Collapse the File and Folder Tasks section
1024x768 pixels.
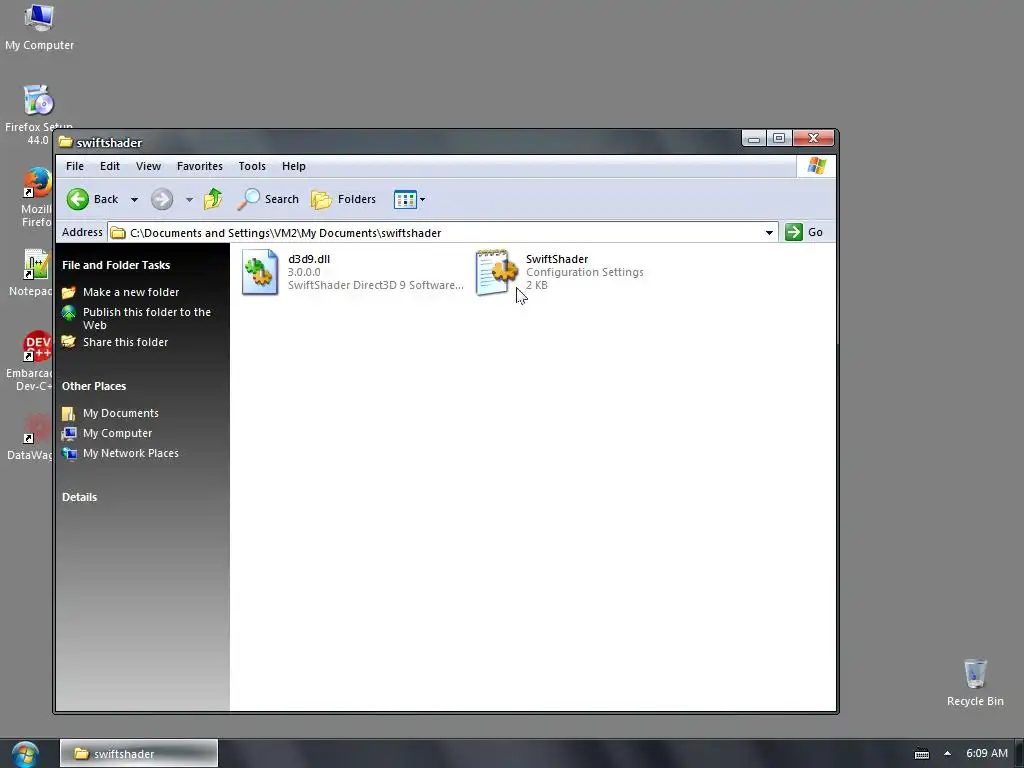116,265
